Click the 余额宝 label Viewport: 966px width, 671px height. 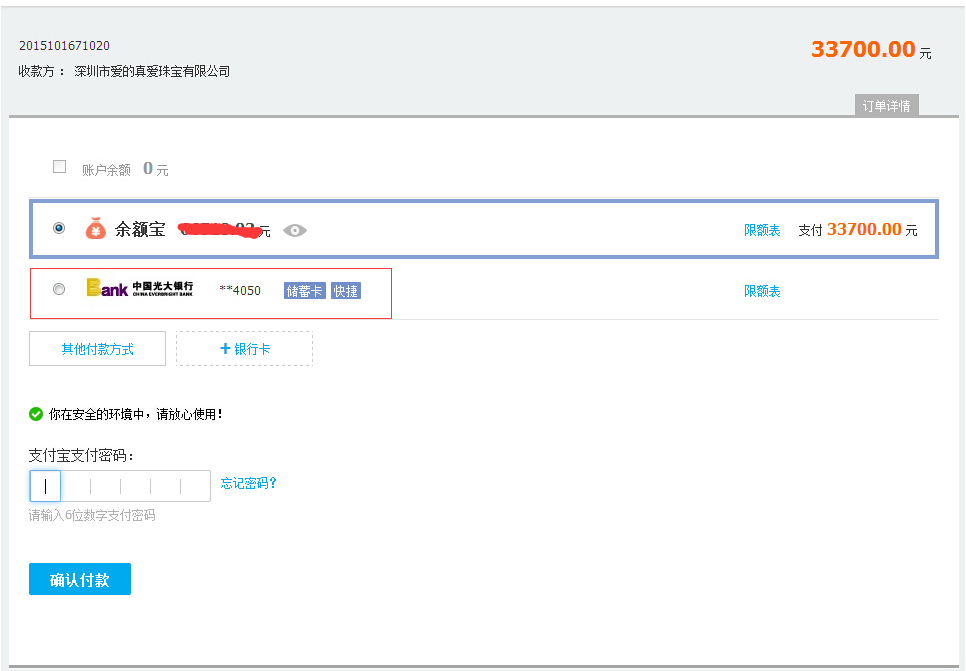(140, 229)
